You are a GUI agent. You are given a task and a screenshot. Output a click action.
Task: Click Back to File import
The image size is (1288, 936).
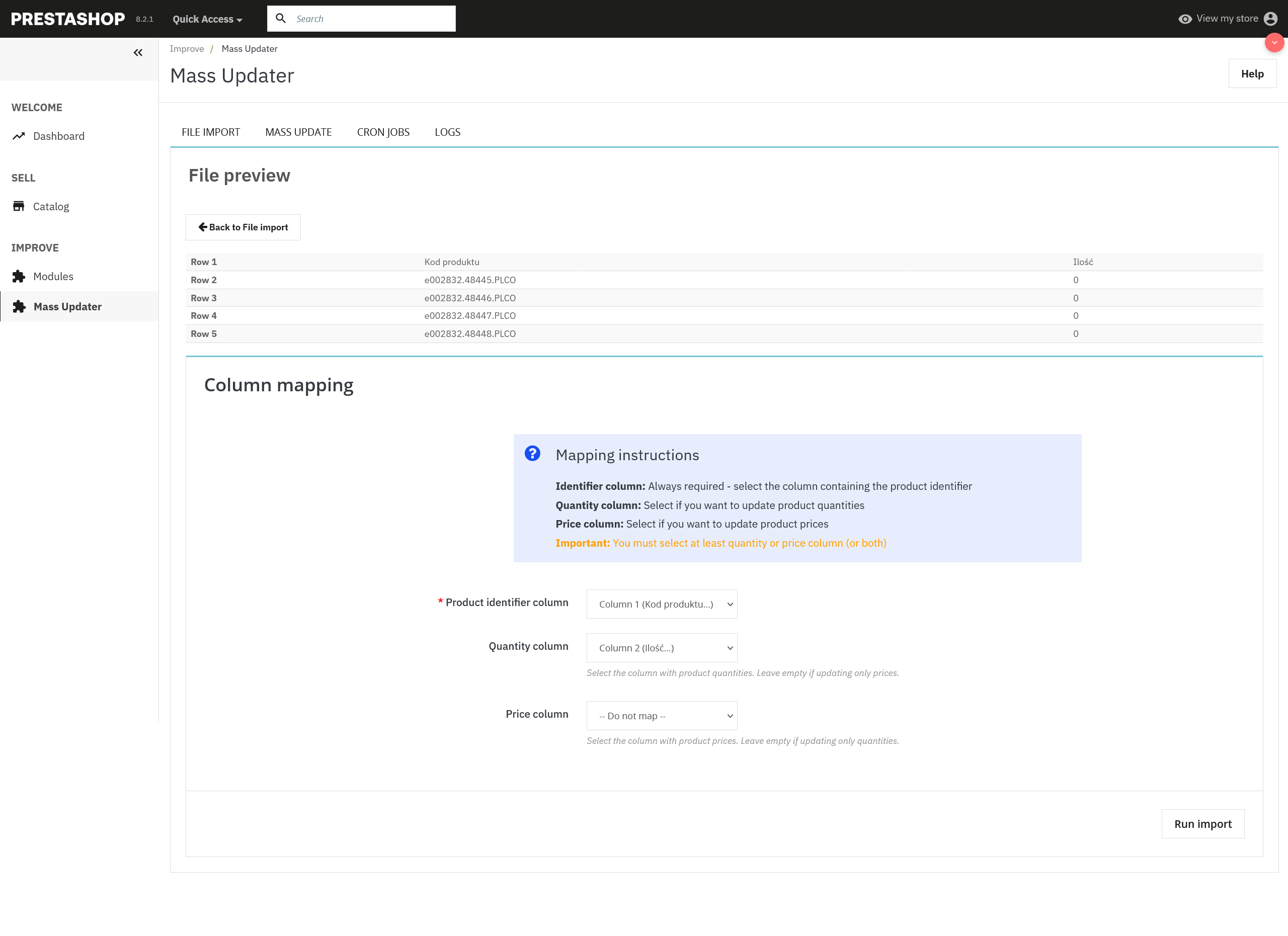coord(243,227)
